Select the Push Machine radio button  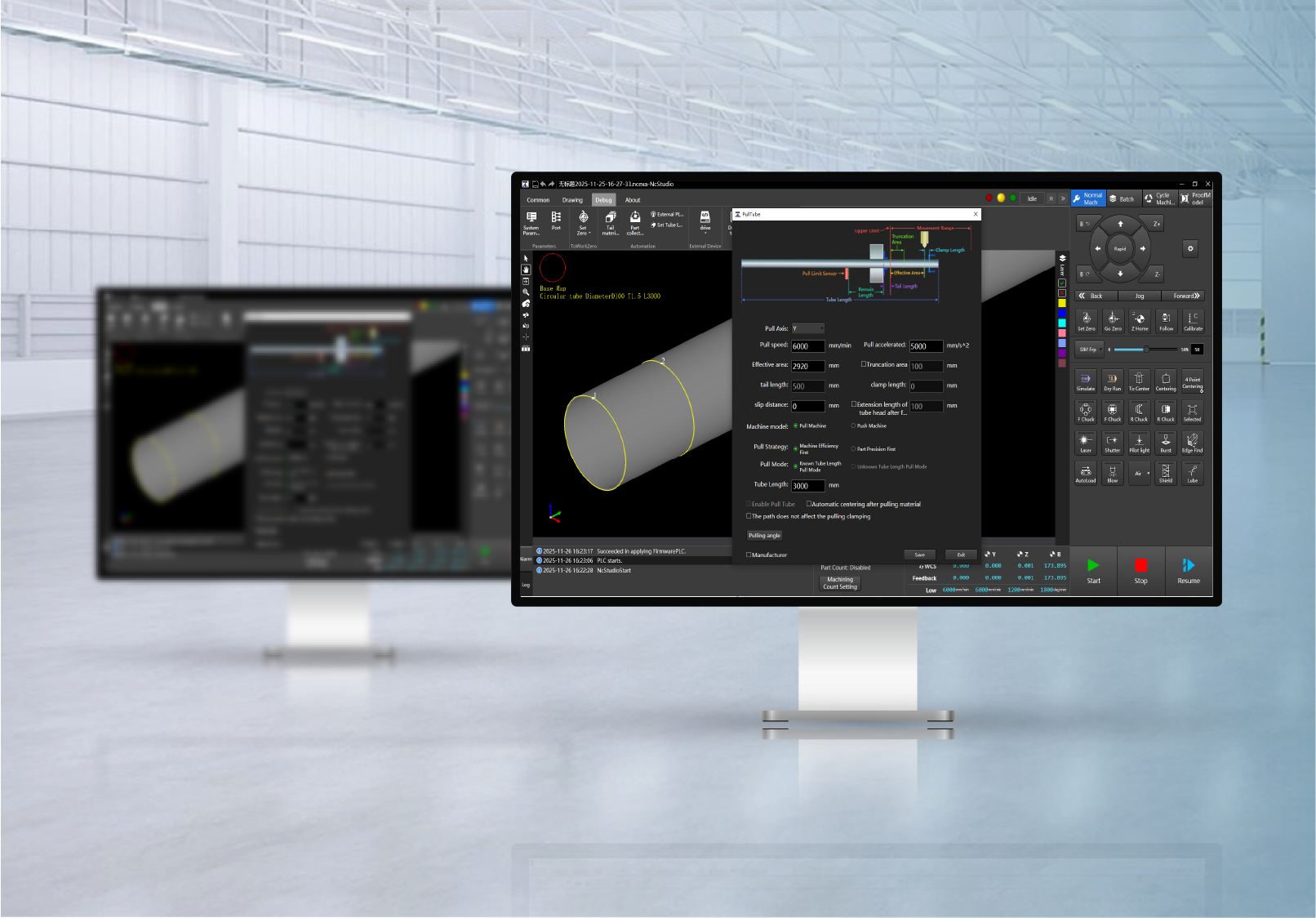click(x=854, y=426)
